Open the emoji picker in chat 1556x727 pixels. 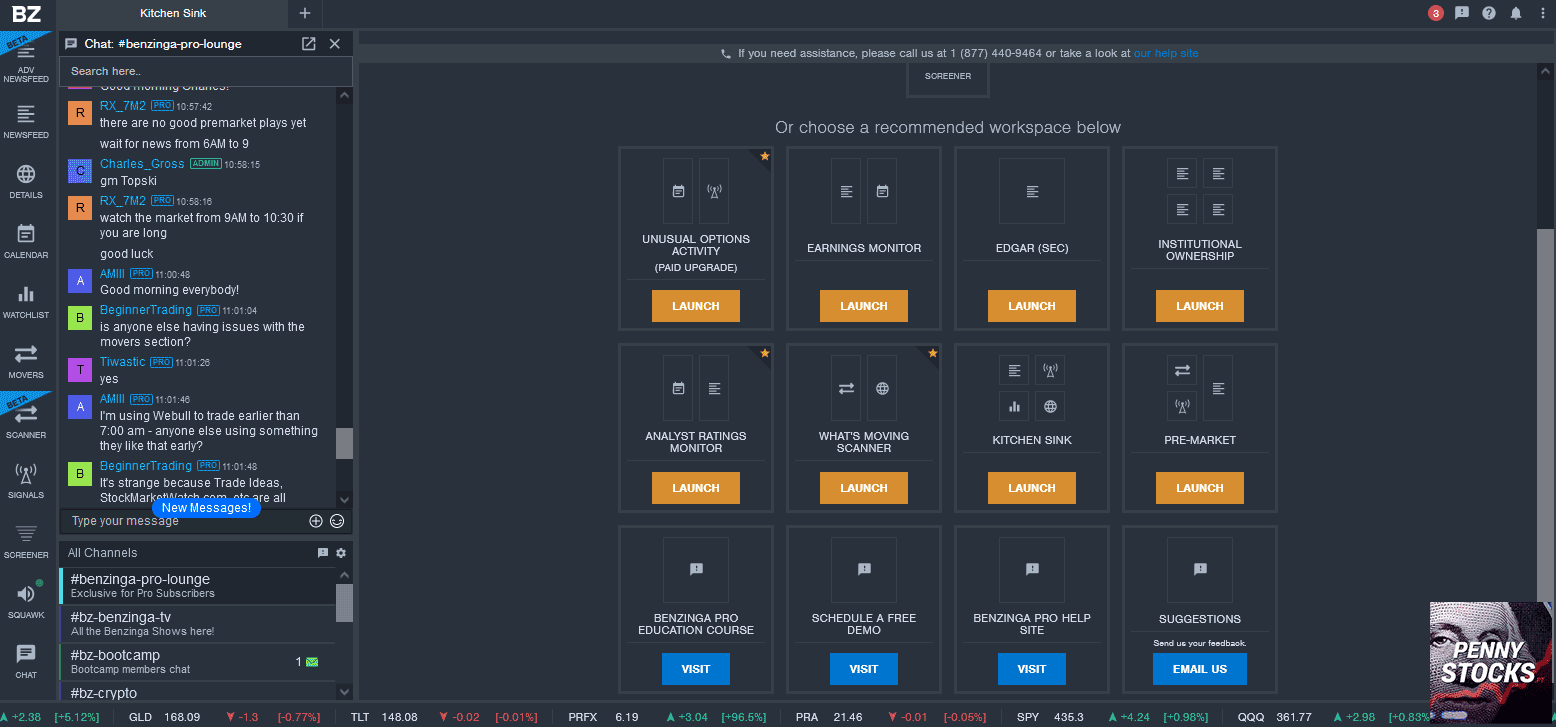pyautogui.click(x=337, y=521)
